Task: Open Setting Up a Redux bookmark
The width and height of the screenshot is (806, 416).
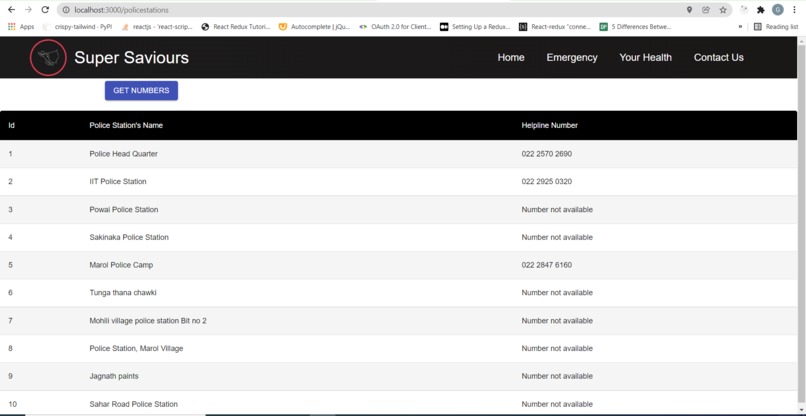Action: pos(475,27)
